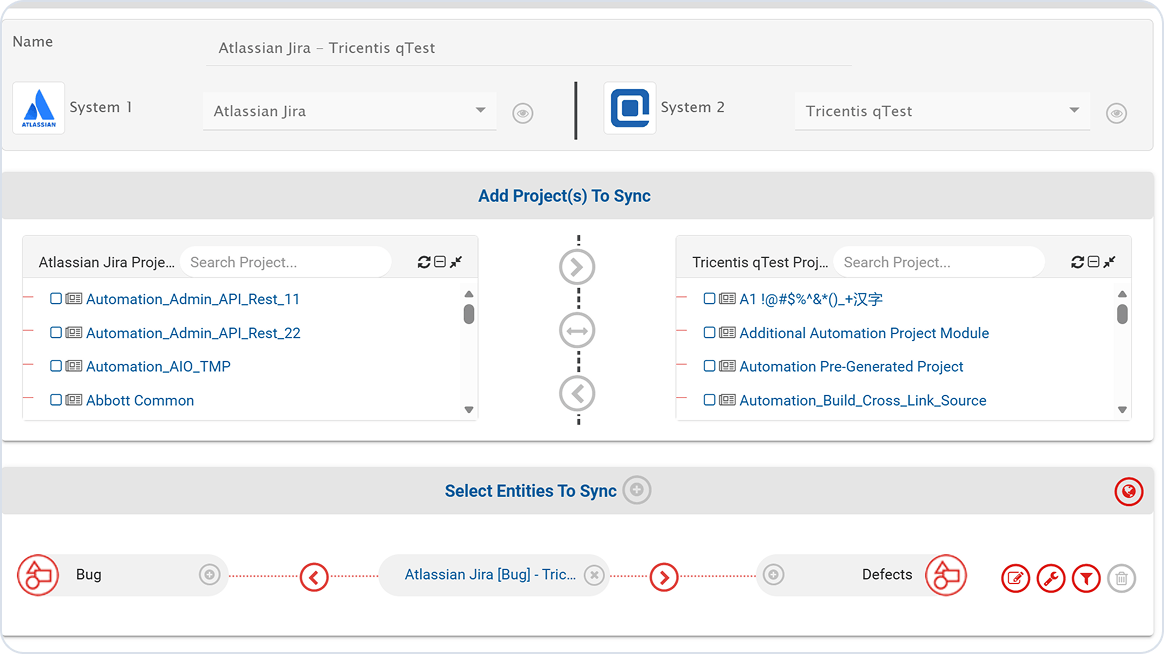This screenshot has width=1164, height=654.
Task: Edit the Name field Atlassian Jira – Tricentis qTest
Action: click(x=529, y=48)
